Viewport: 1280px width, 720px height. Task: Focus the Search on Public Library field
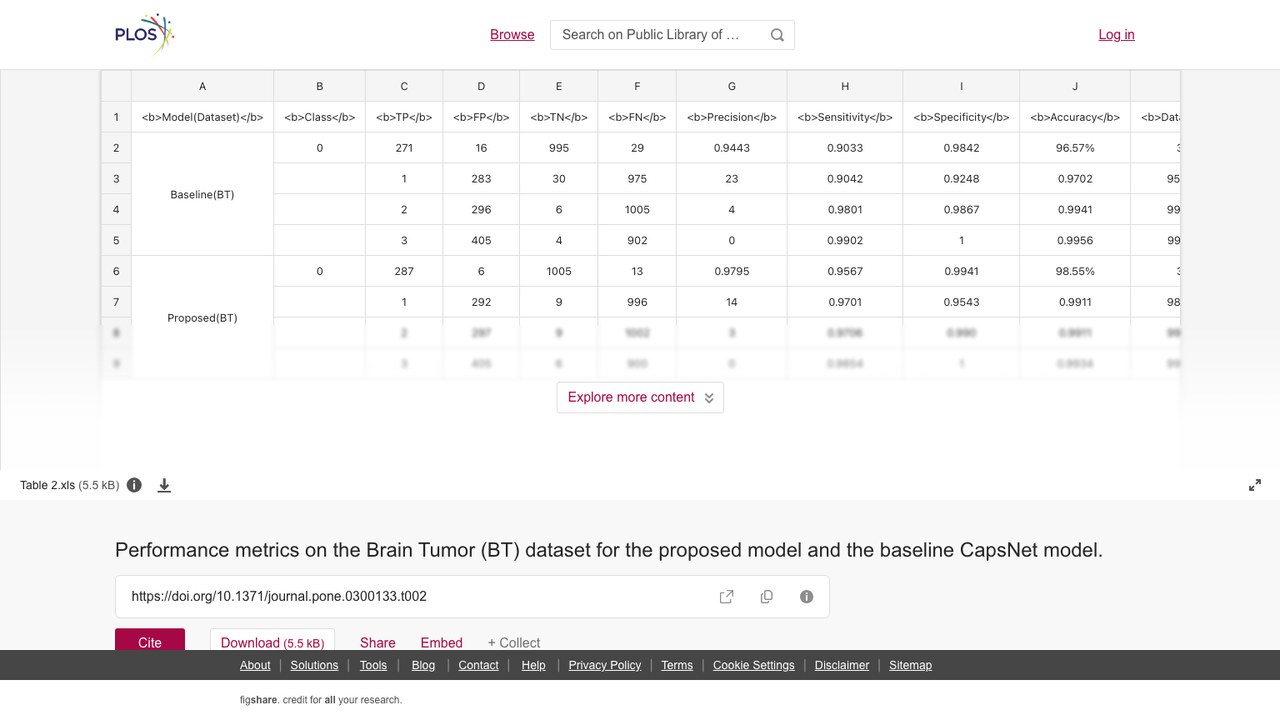tap(672, 35)
